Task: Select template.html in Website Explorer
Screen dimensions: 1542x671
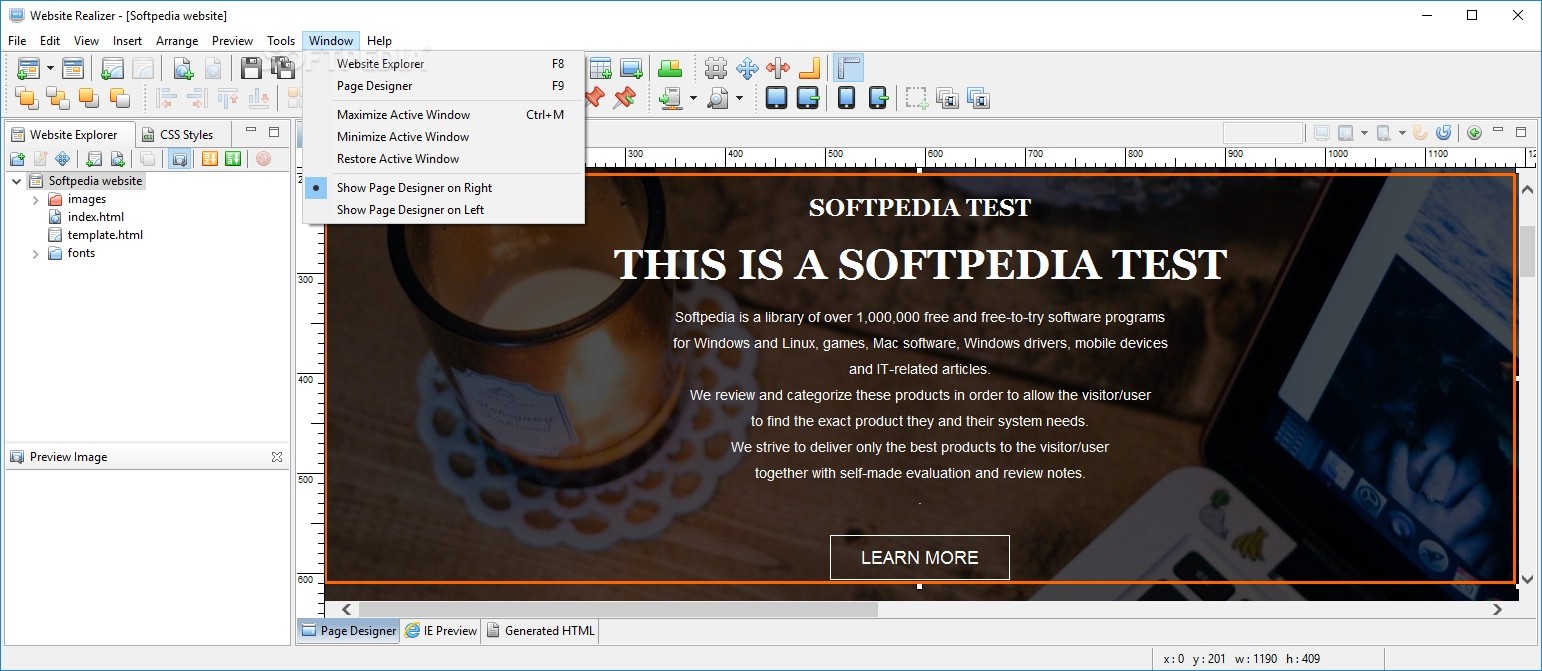Action: [x=105, y=235]
